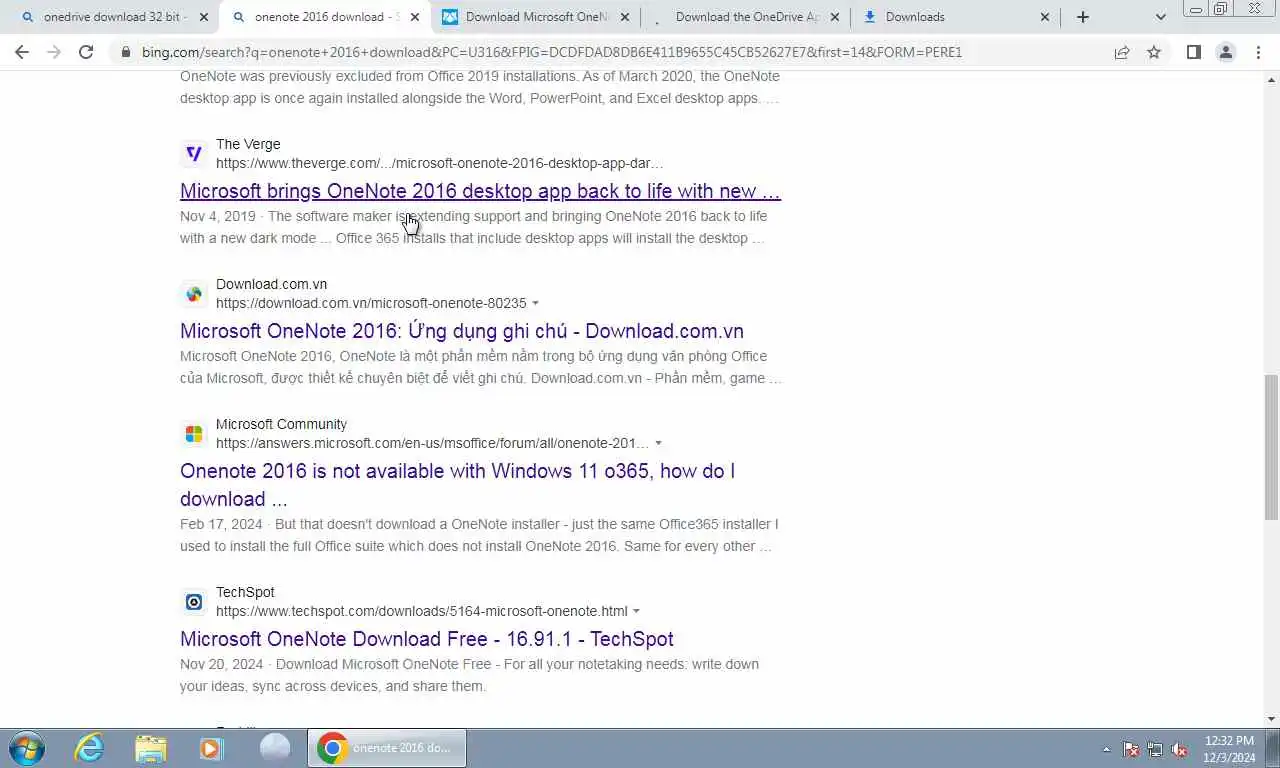Open Microsoft Community Onenote 2016 question link
1280x768 pixels.
pos(457,485)
